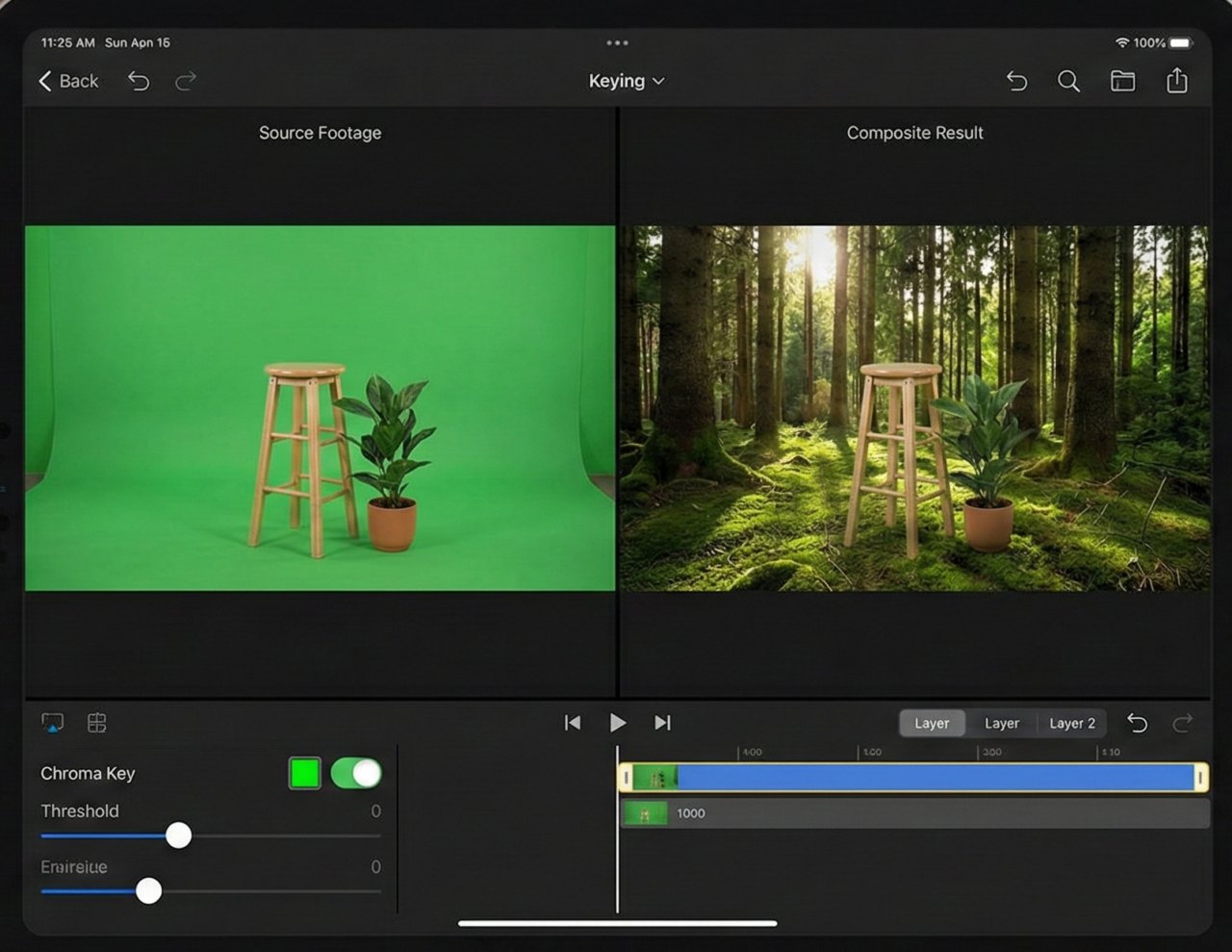The image size is (1232, 952).
Task: Select the lower track clip labeled 1000
Action: (914, 813)
